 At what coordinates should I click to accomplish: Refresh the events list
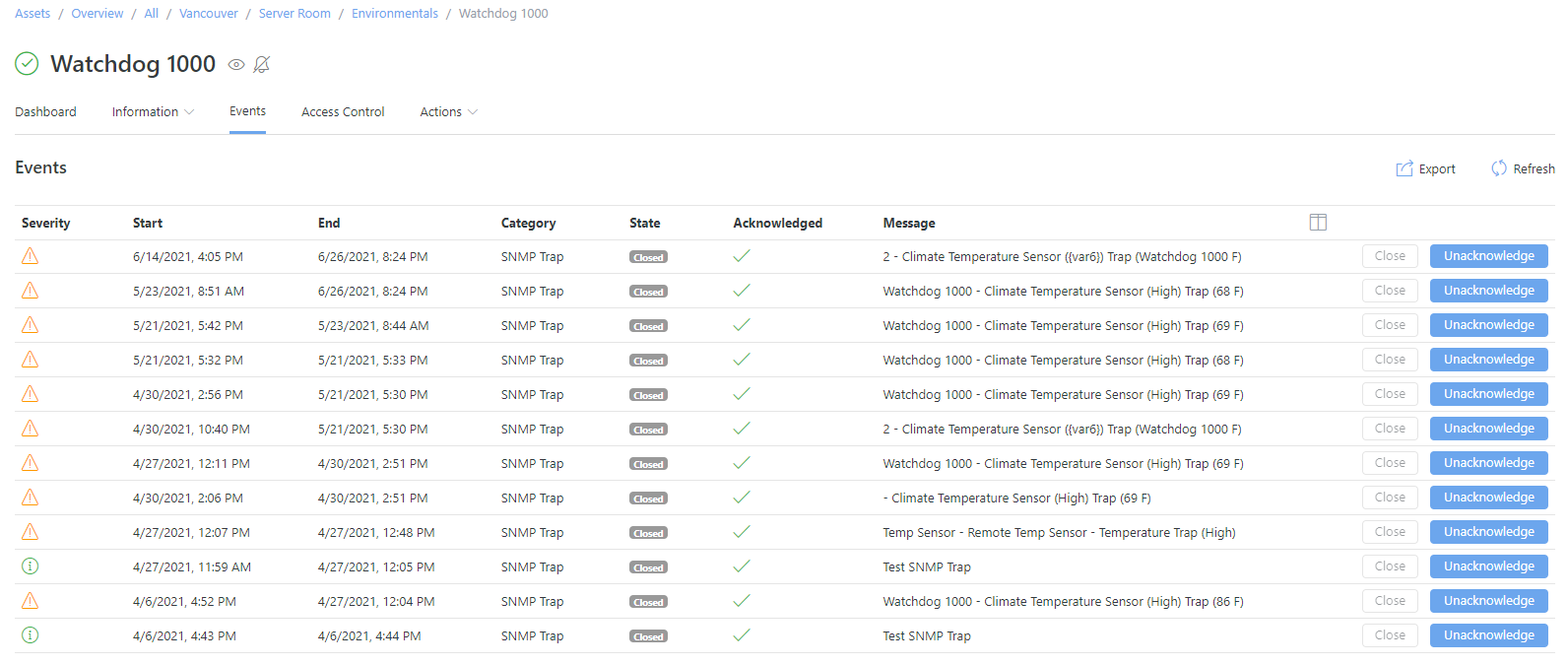(x=1523, y=168)
